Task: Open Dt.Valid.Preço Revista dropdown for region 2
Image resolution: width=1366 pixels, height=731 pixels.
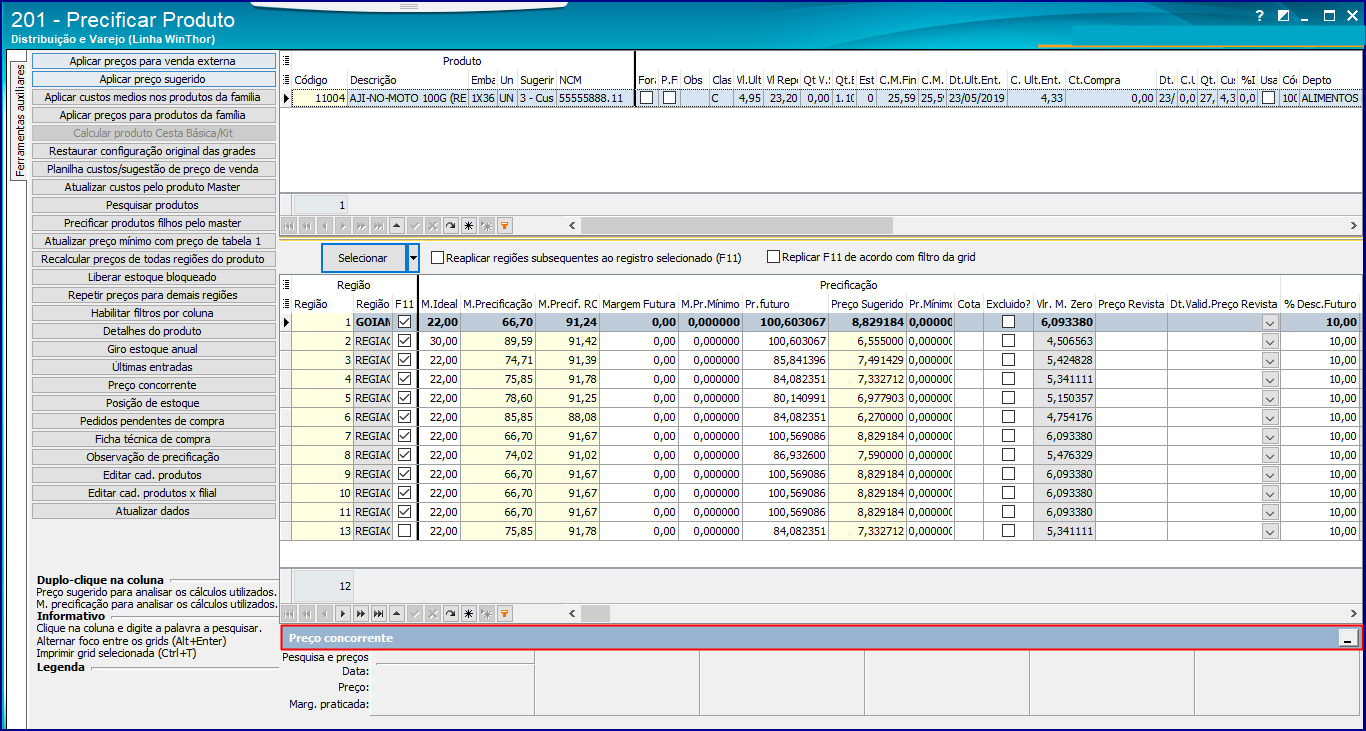Action: [x=1270, y=341]
